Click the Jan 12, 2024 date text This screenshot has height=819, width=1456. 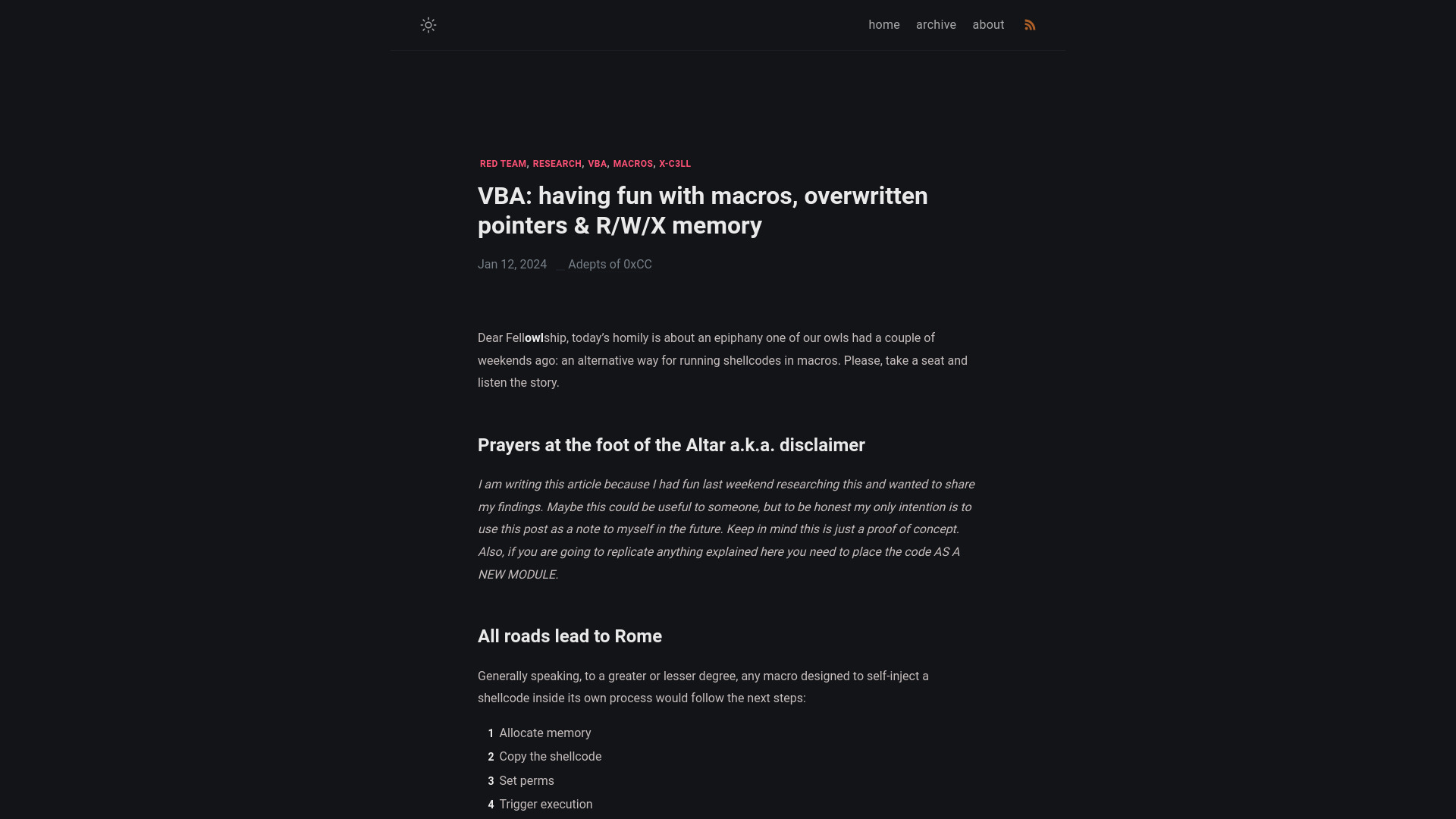[x=512, y=264]
